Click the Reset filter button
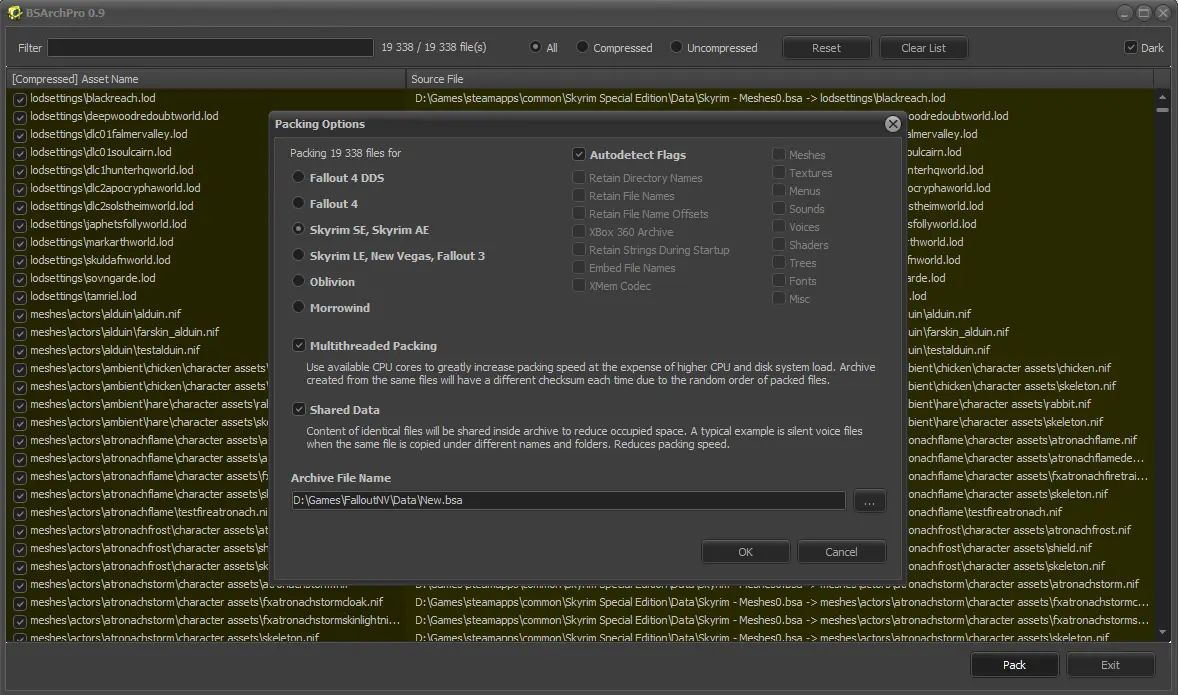The width and height of the screenshot is (1178, 695). 826,48
